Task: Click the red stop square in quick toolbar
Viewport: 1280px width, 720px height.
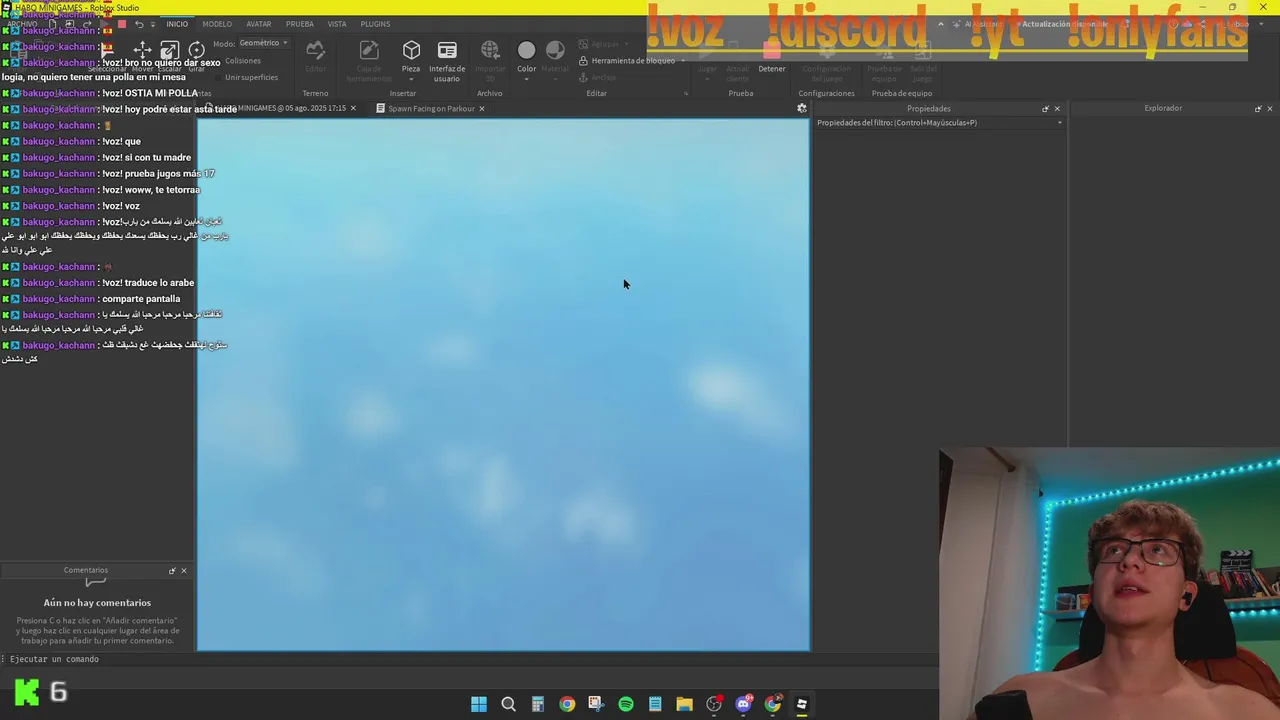Action: click(122, 24)
